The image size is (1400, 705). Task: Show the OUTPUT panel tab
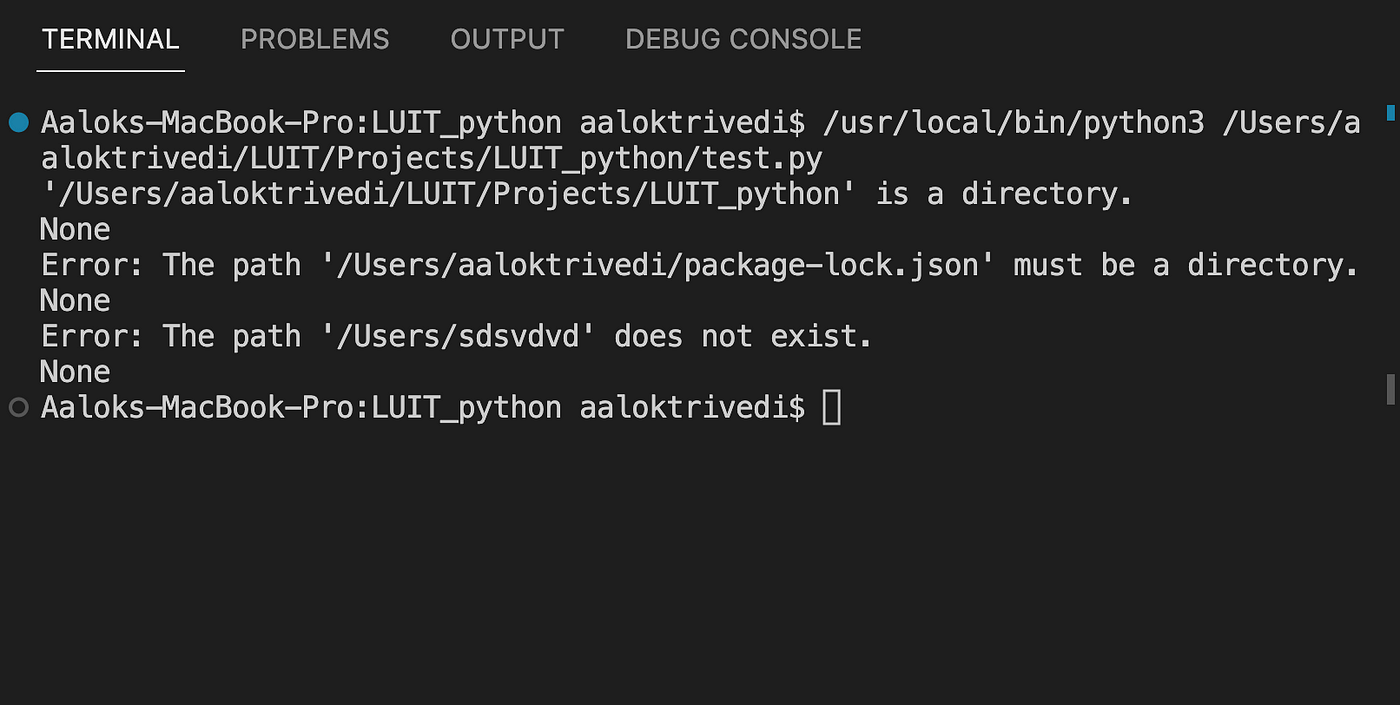coord(507,39)
